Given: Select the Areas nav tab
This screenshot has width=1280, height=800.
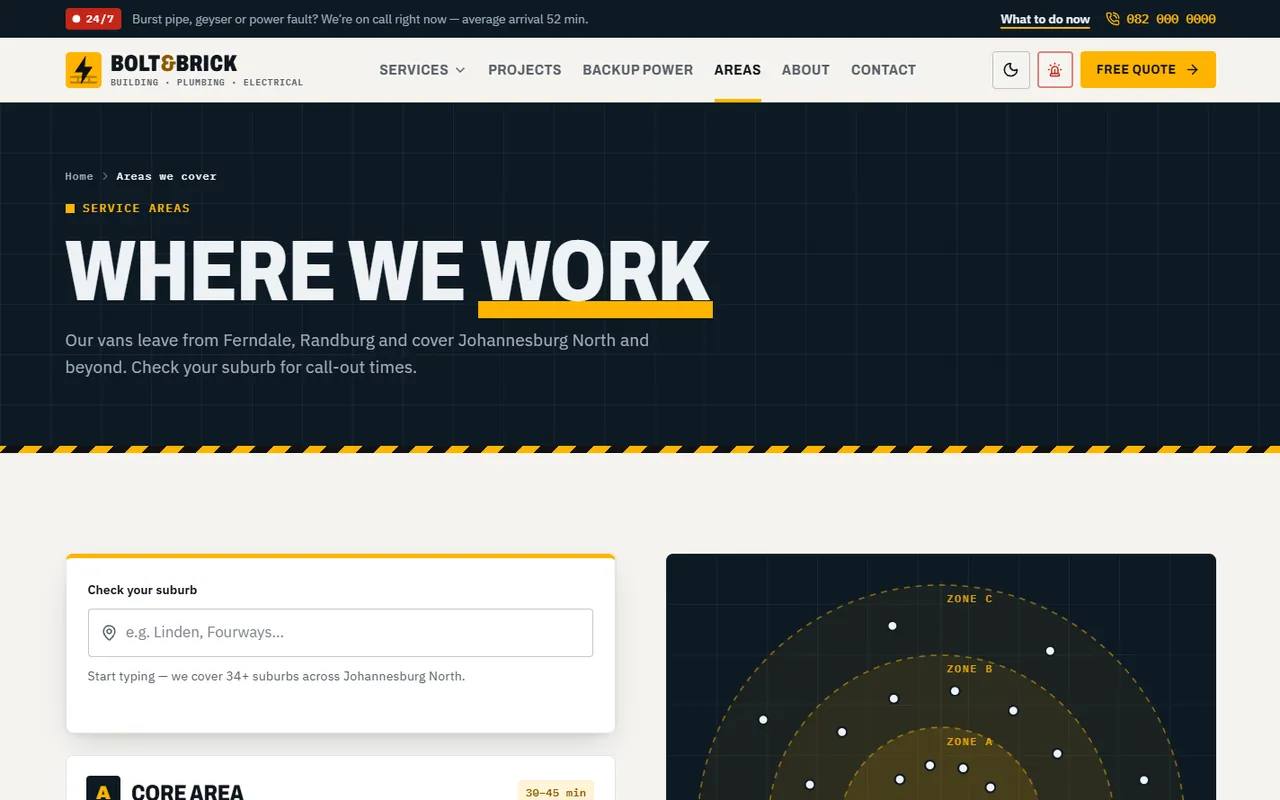Looking at the screenshot, I should click(x=737, y=70).
